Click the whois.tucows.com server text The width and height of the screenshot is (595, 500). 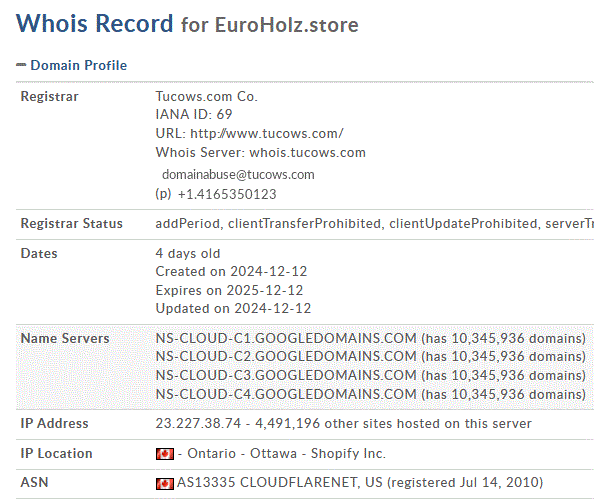point(307,153)
